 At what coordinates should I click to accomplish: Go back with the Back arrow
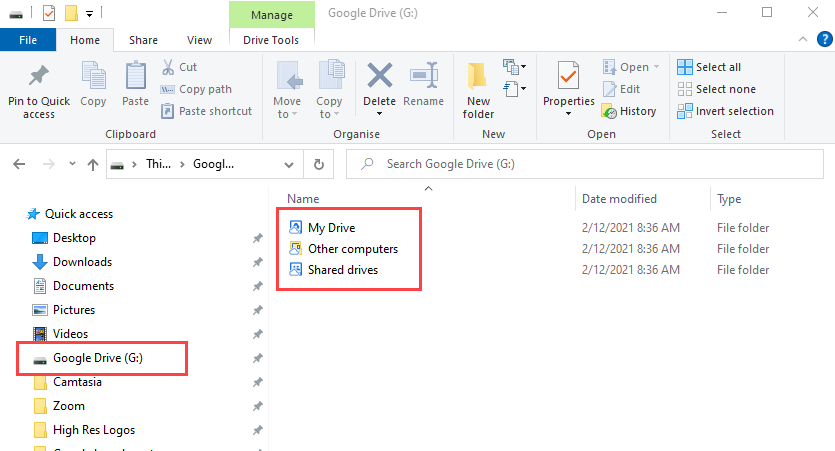click(x=19, y=164)
